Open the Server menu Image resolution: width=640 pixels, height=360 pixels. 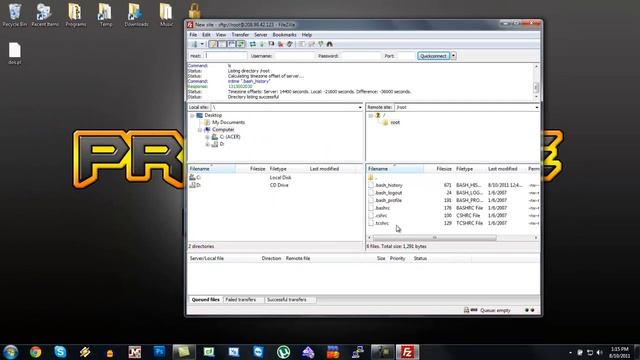coord(260,35)
